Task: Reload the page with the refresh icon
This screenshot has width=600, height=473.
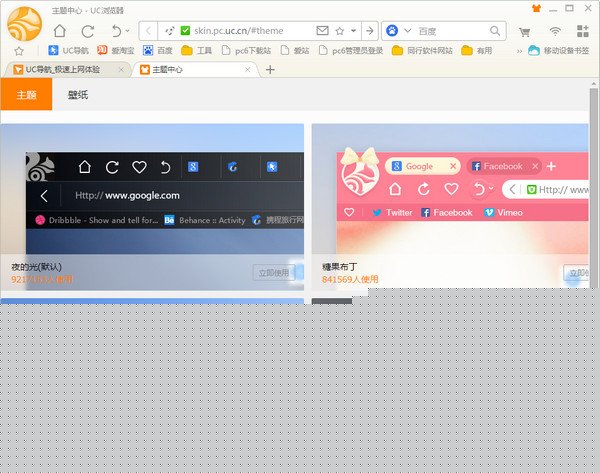Action: click(88, 31)
